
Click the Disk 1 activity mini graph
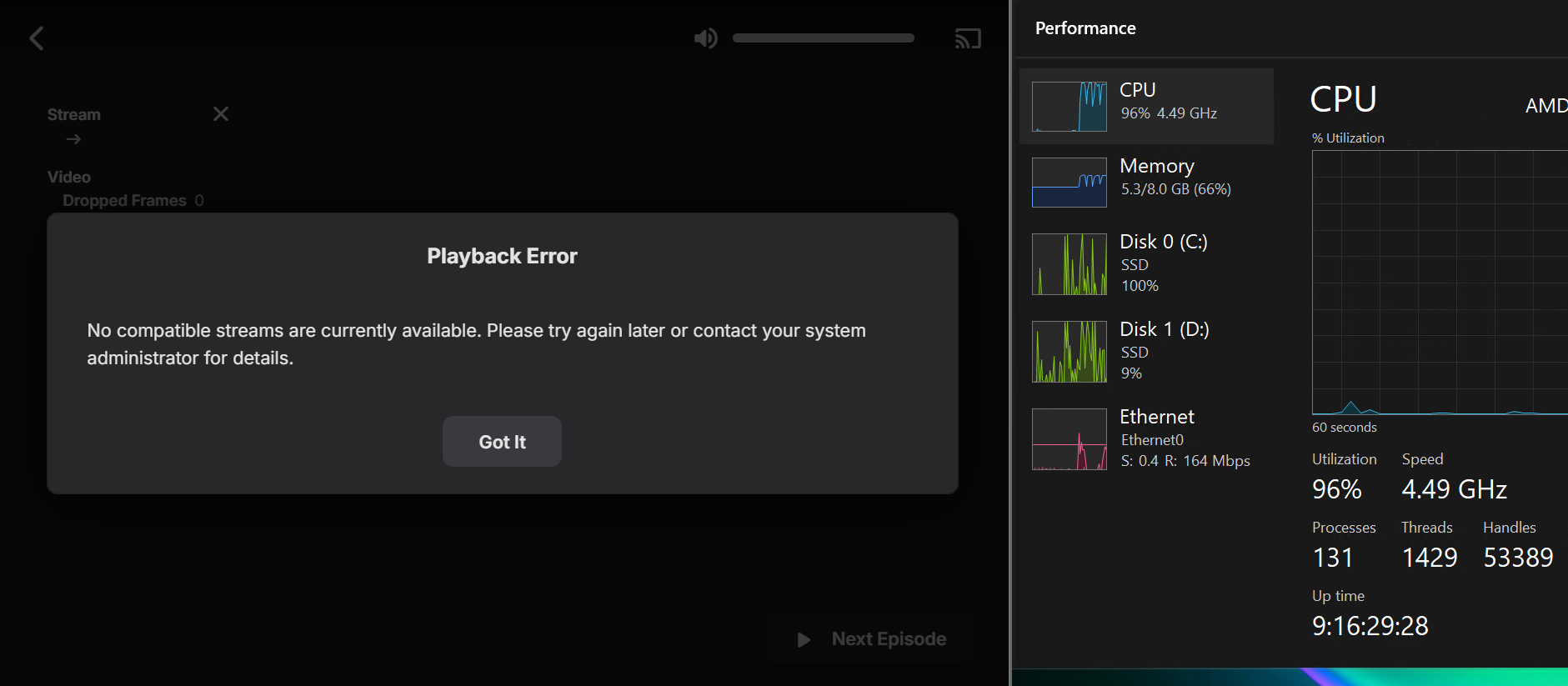point(1070,352)
